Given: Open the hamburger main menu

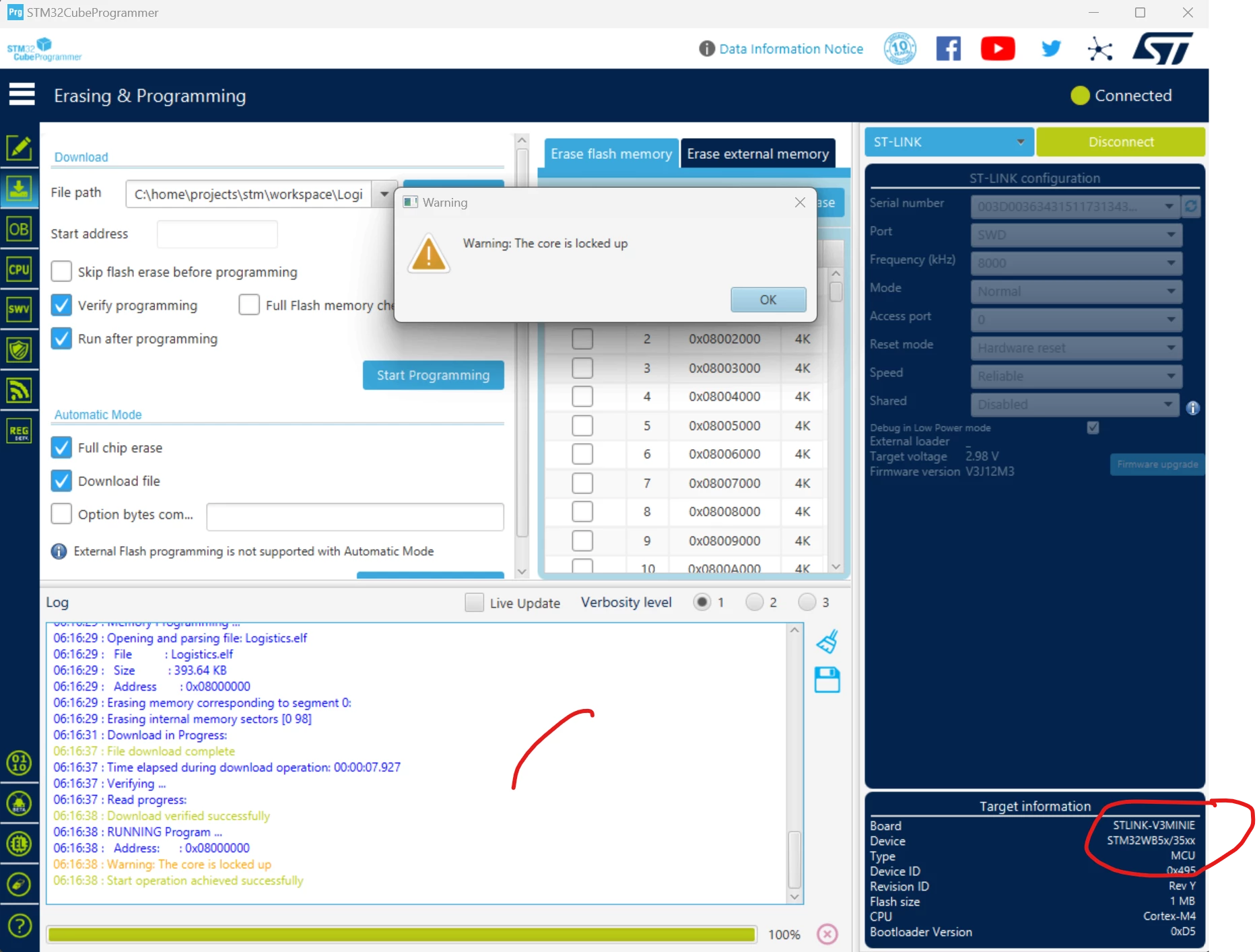Looking at the screenshot, I should [x=22, y=95].
